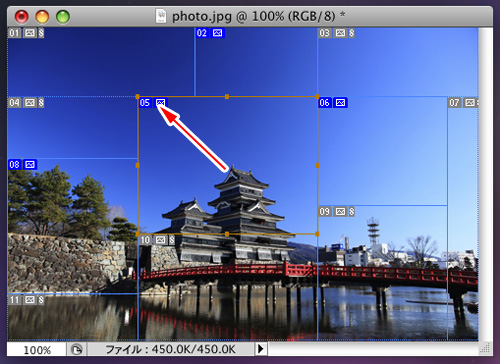
Task: Click the slice 06 image type icon
Action: pos(341,102)
